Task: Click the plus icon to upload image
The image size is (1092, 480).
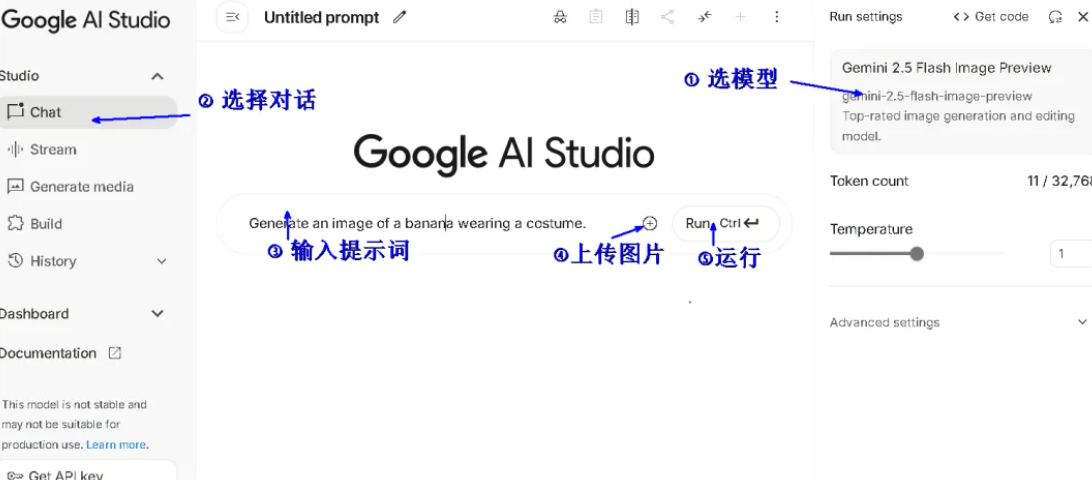Action: point(650,223)
